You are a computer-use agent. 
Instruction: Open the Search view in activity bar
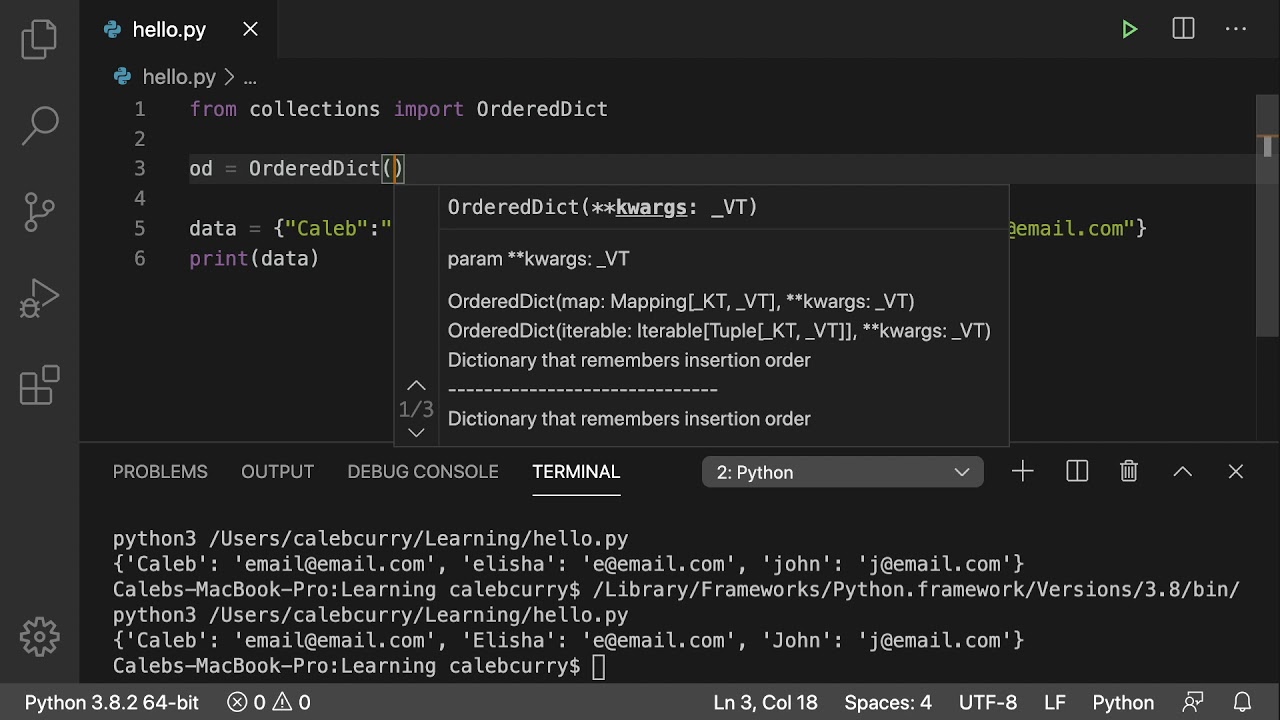click(40, 125)
